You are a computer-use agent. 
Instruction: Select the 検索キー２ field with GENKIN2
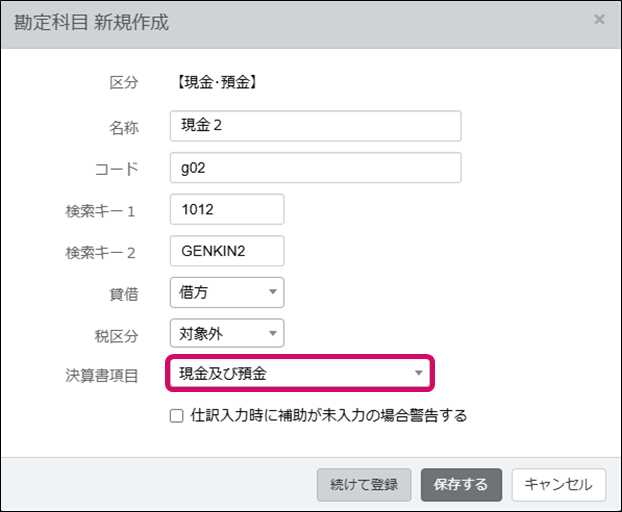[x=227, y=251]
